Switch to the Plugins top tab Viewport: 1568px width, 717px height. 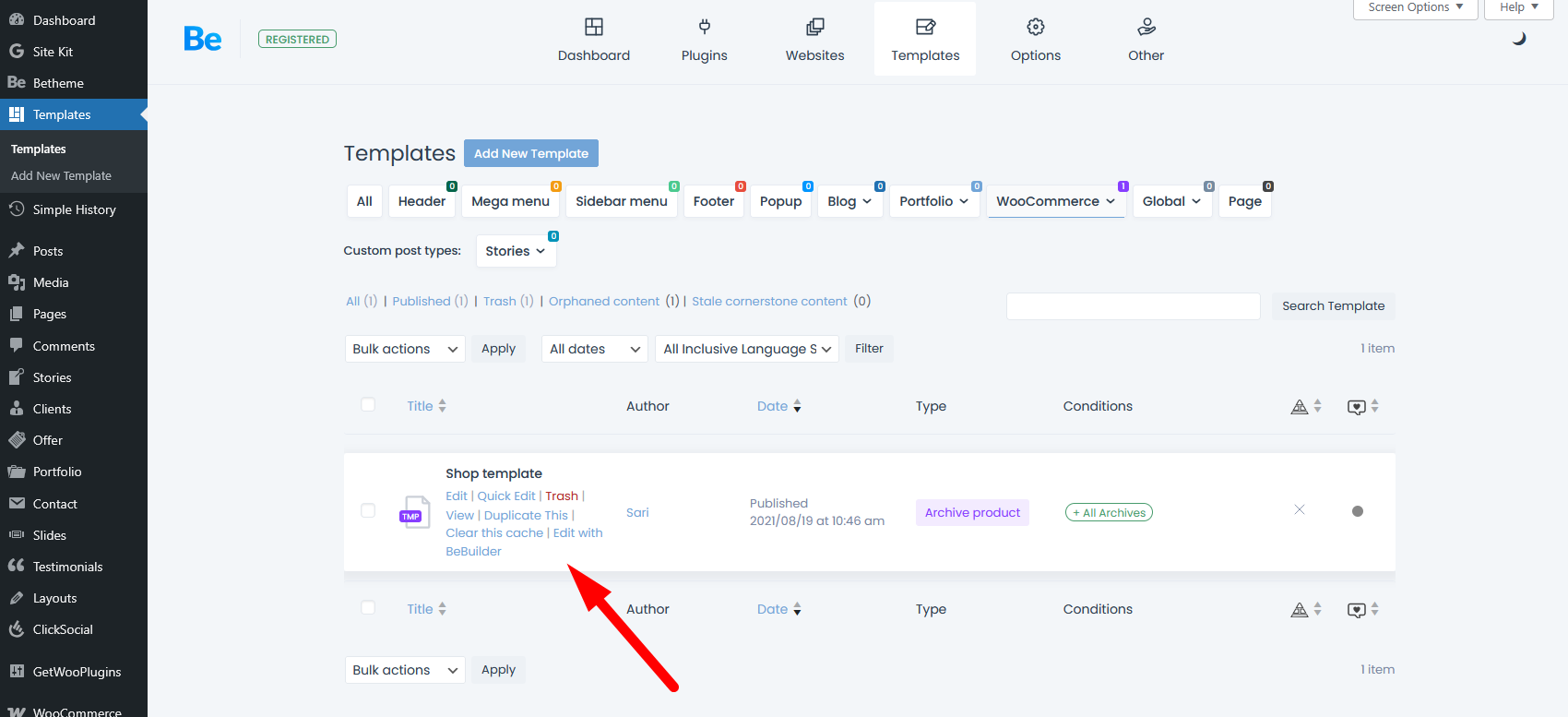[x=705, y=39]
